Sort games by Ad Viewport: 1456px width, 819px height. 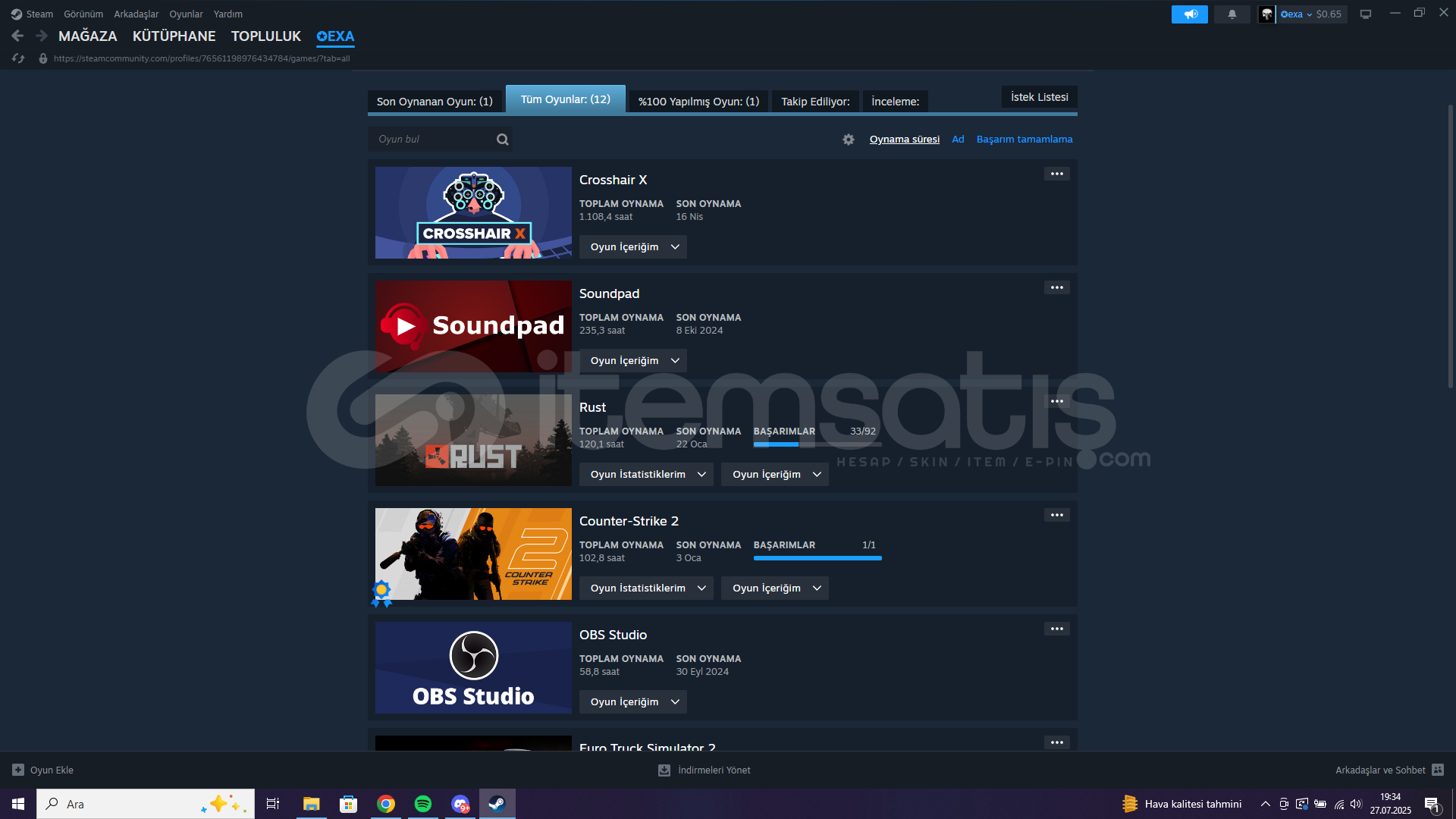tap(958, 139)
